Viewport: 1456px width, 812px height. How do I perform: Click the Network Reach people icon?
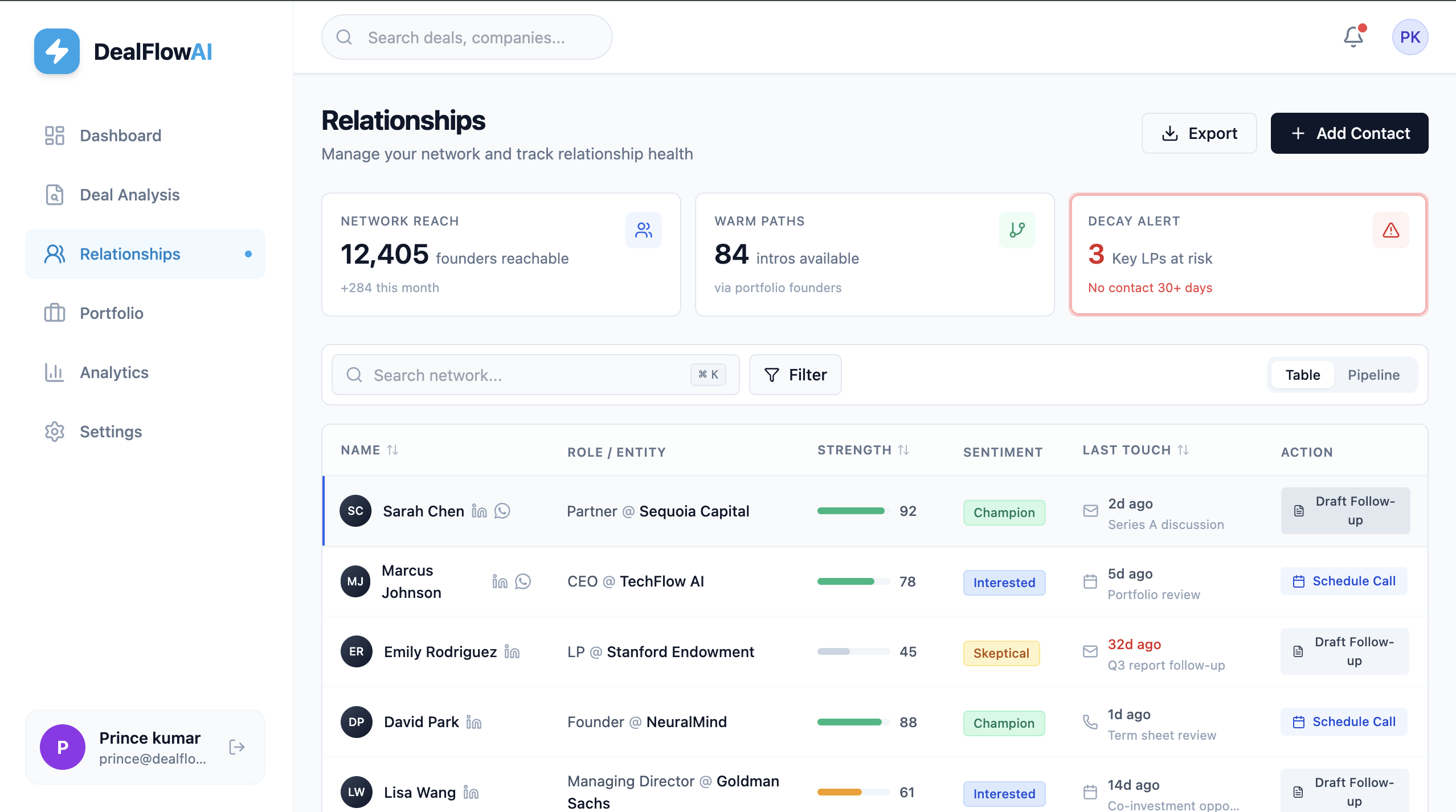(x=643, y=230)
